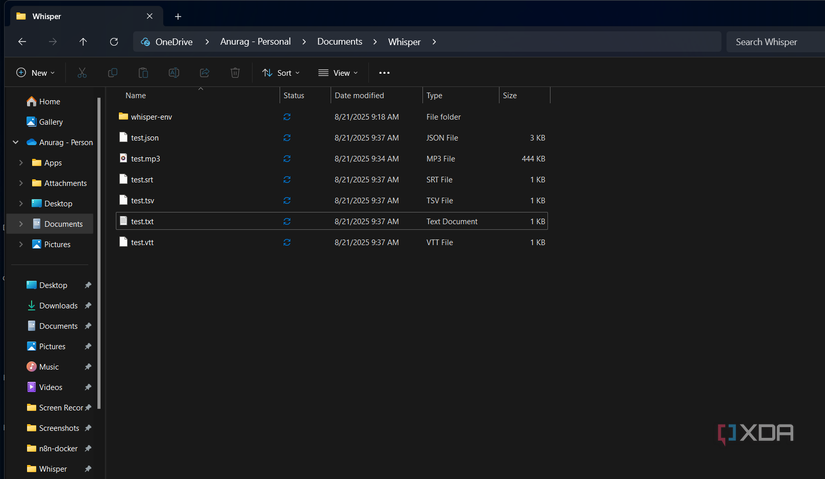The height and width of the screenshot is (479, 825).
Task: Open the Sort dropdown
Action: tap(280, 73)
